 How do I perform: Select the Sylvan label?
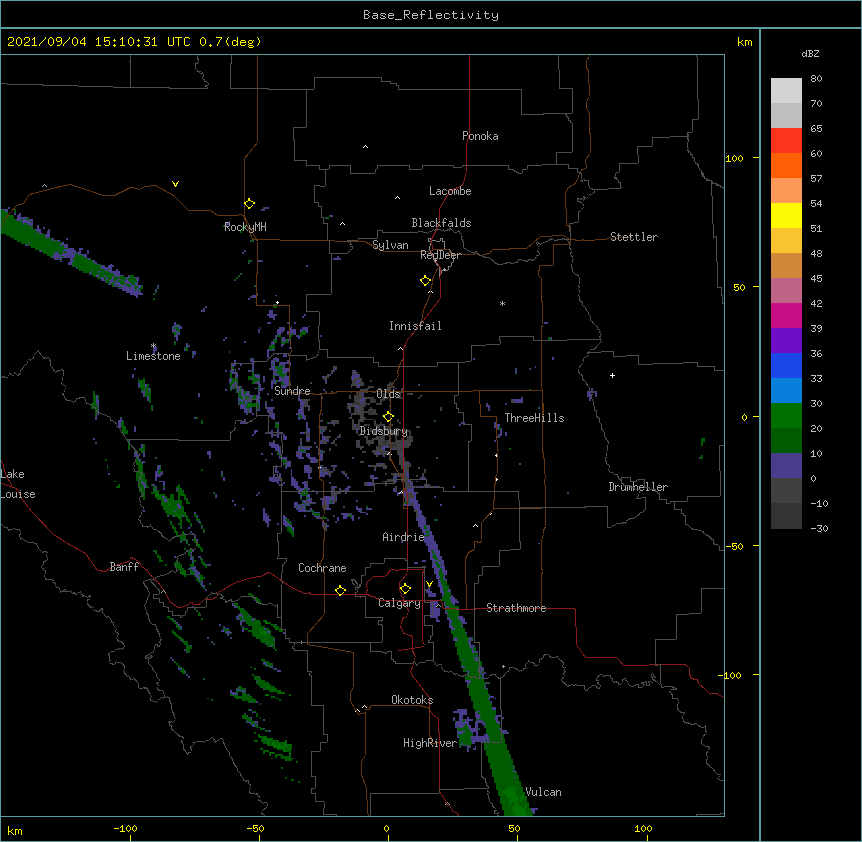click(x=390, y=245)
